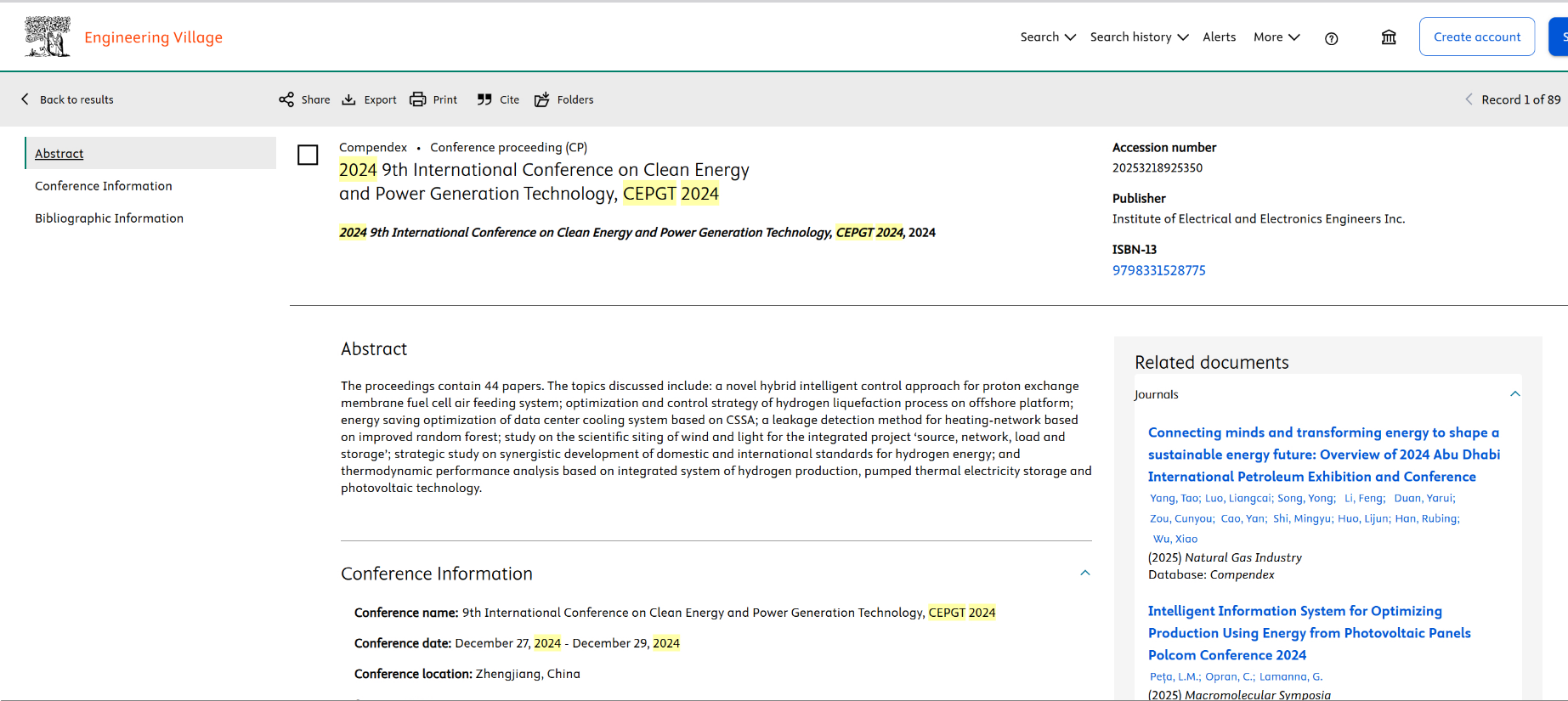Open 'Intelligent Information System for Optimizing' article
Image resolution: width=1568 pixels, height=701 pixels.
pyautogui.click(x=1309, y=633)
